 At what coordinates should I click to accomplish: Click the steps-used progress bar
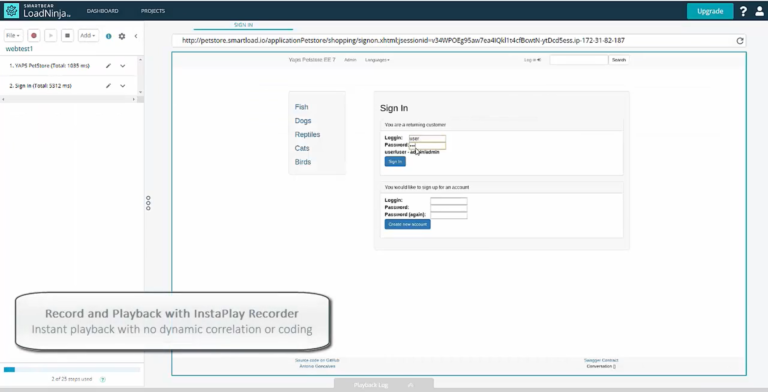click(72, 369)
